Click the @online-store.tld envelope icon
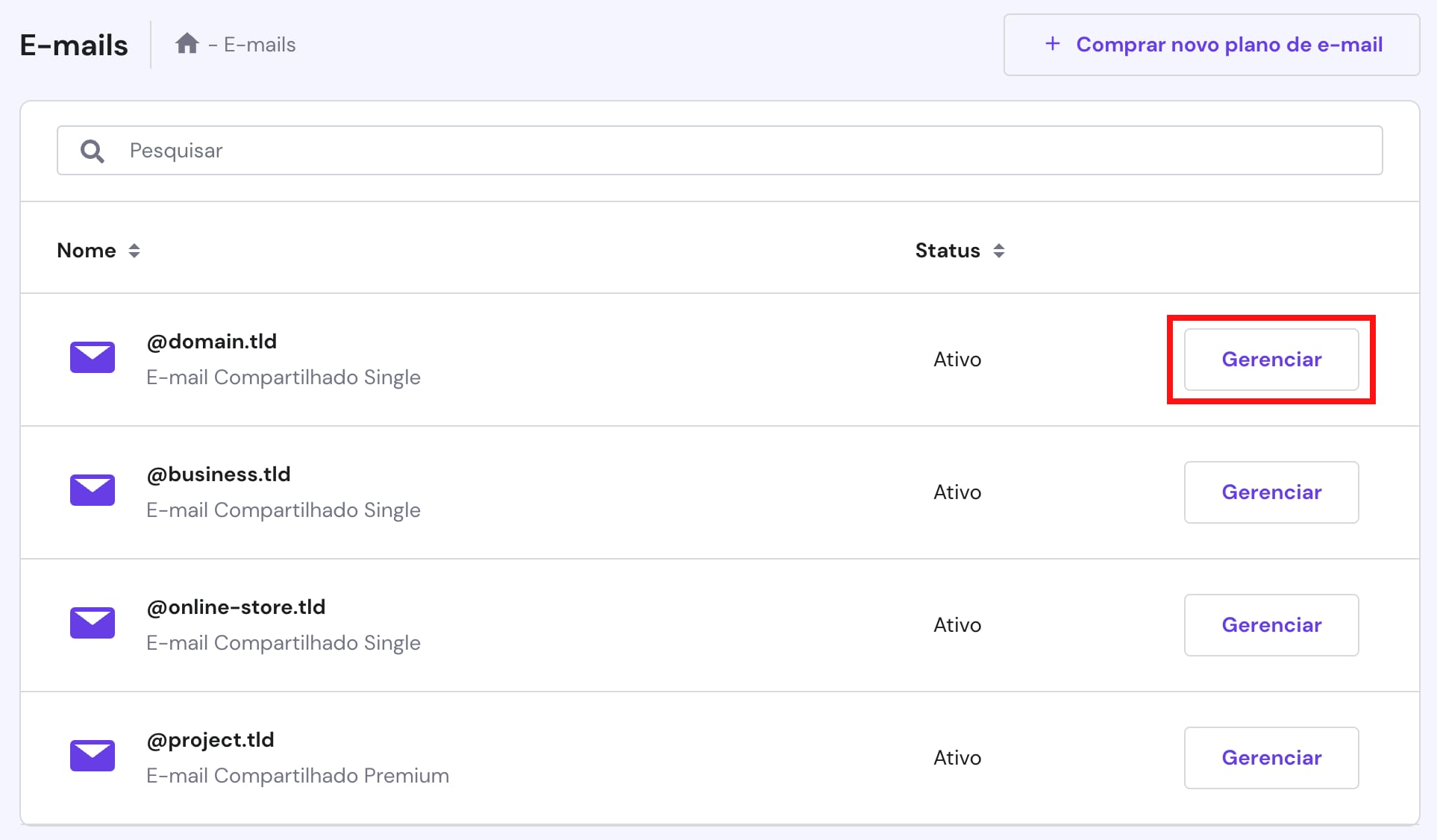Screen dimensions: 1437x840 [92, 623]
